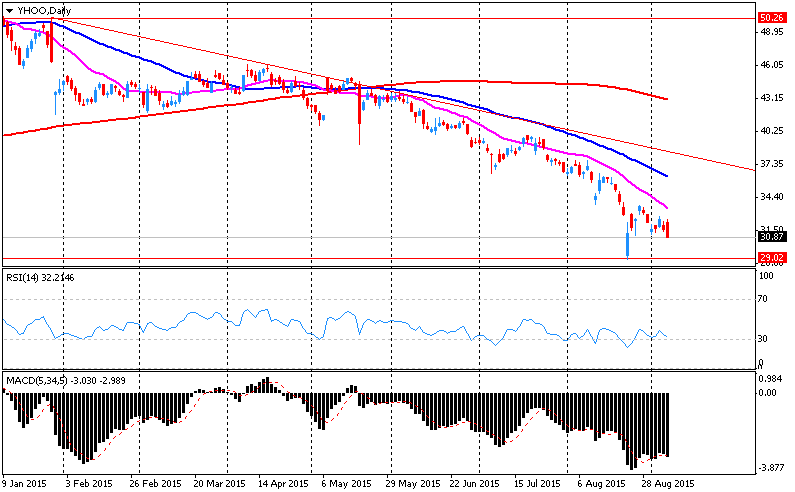Click the RSI 70 level label

763,299
